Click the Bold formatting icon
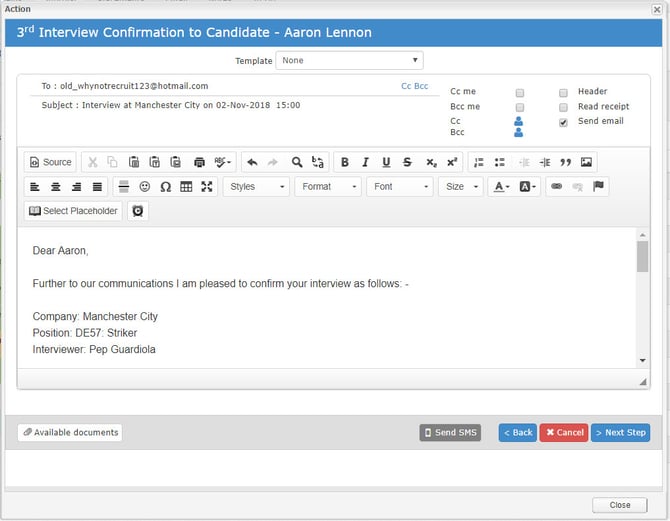The image size is (670, 521). pos(344,162)
